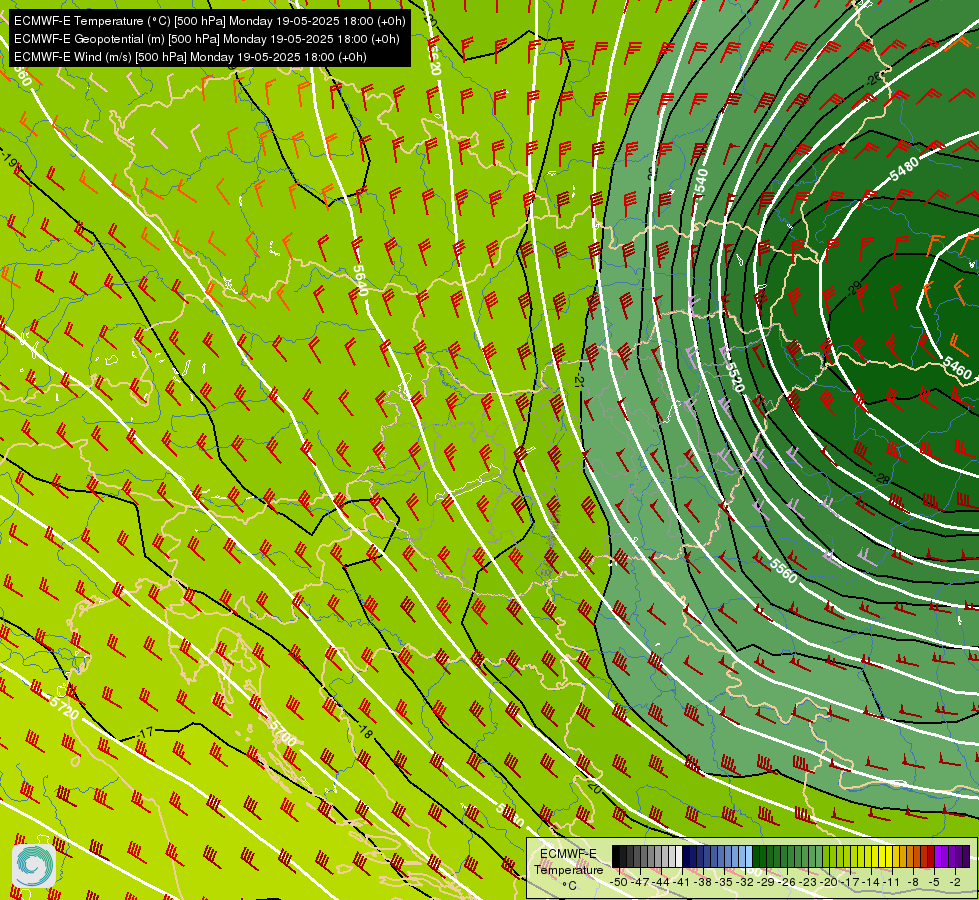Pick the black swatch at legend's coldest end
The width and height of the screenshot is (979, 900).
pos(616,856)
